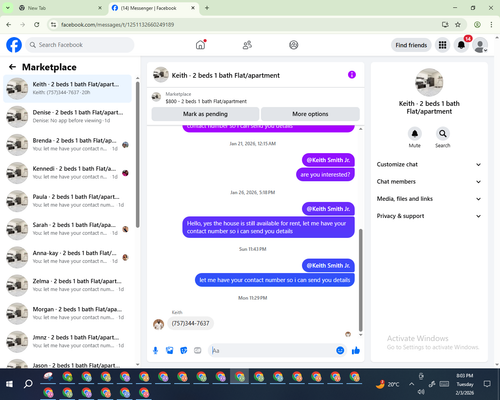Go back using Marketplace arrow
Viewport: 500px width, 400px height.
12,67
